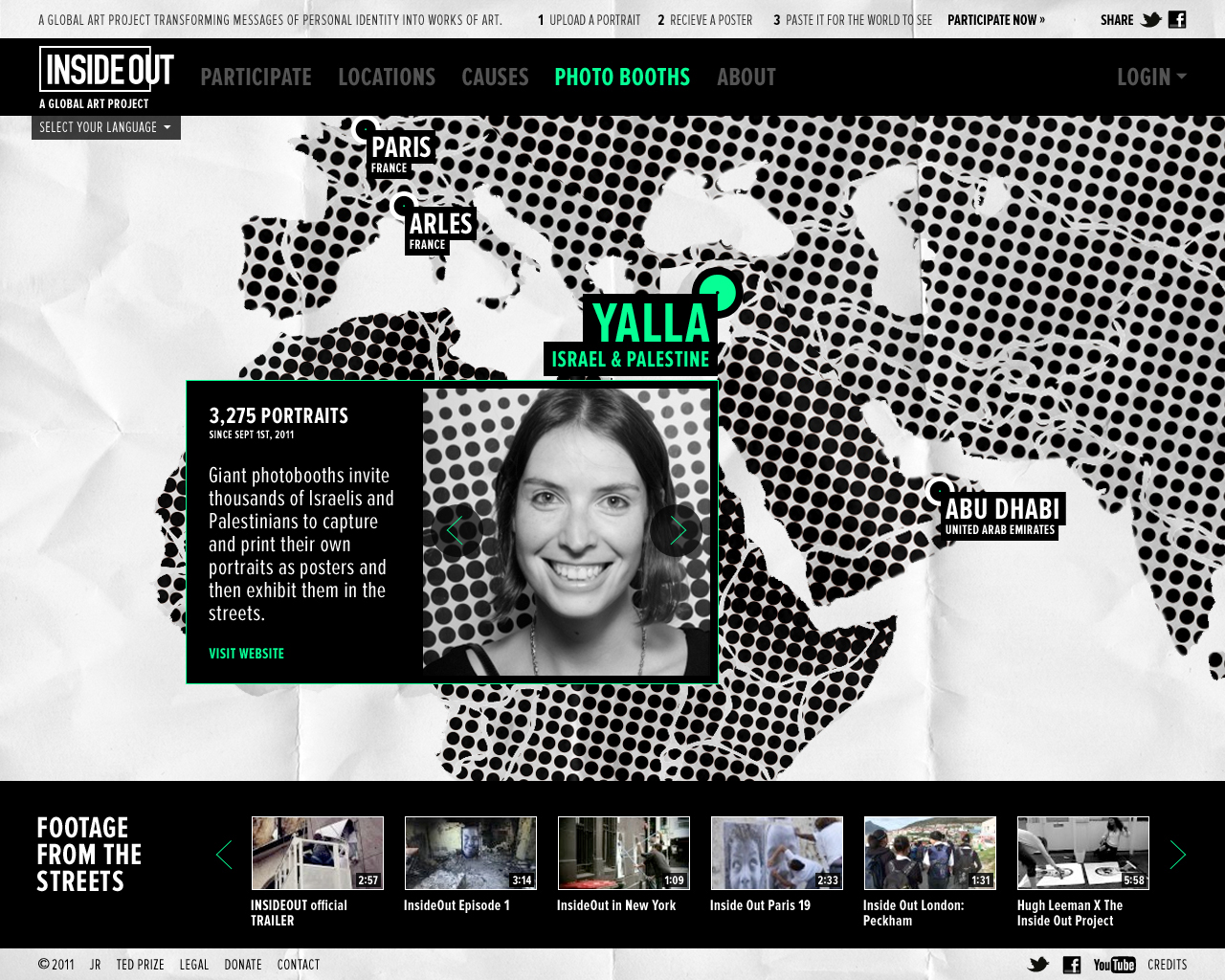Share on Twitter from the top bar

click(x=1151, y=20)
